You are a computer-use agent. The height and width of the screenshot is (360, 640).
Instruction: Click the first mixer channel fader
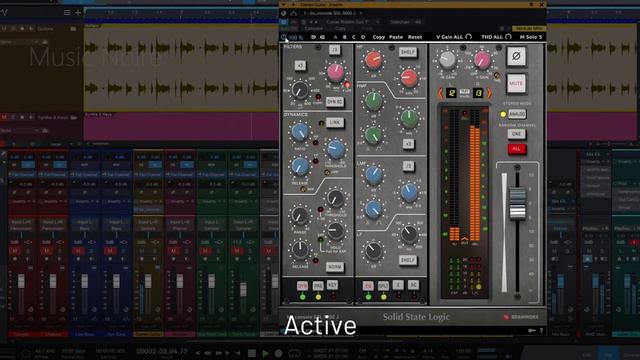21,281
